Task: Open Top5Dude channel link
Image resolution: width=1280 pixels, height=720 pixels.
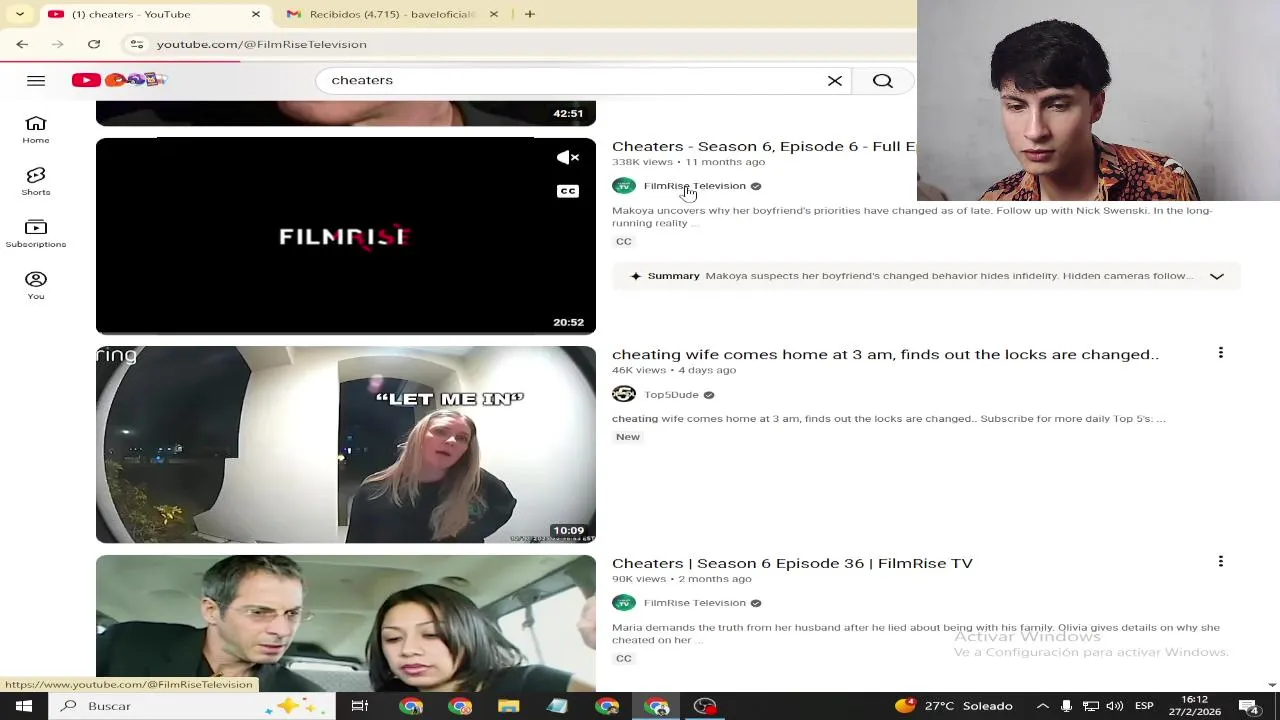Action: (671, 395)
